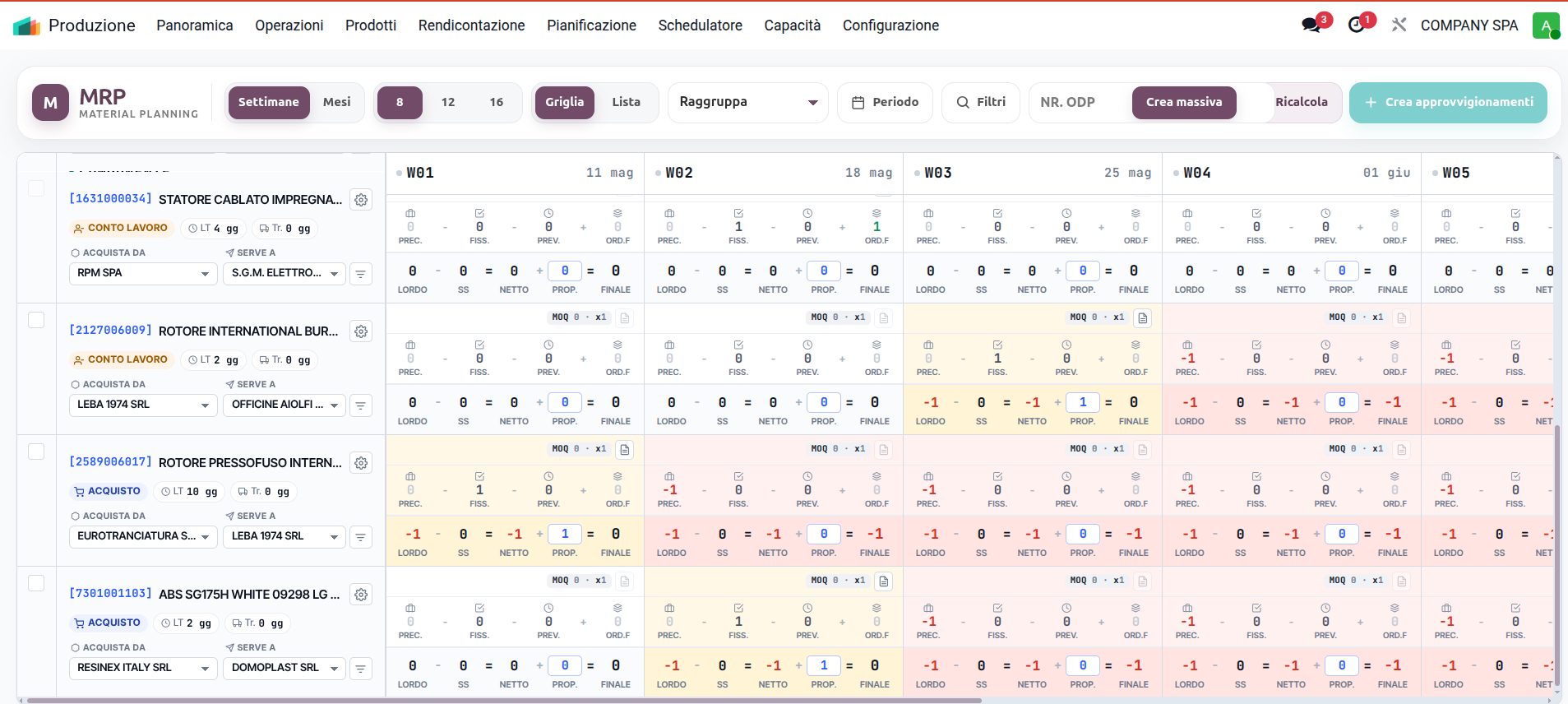Open the chat messages icon

(x=1311, y=25)
